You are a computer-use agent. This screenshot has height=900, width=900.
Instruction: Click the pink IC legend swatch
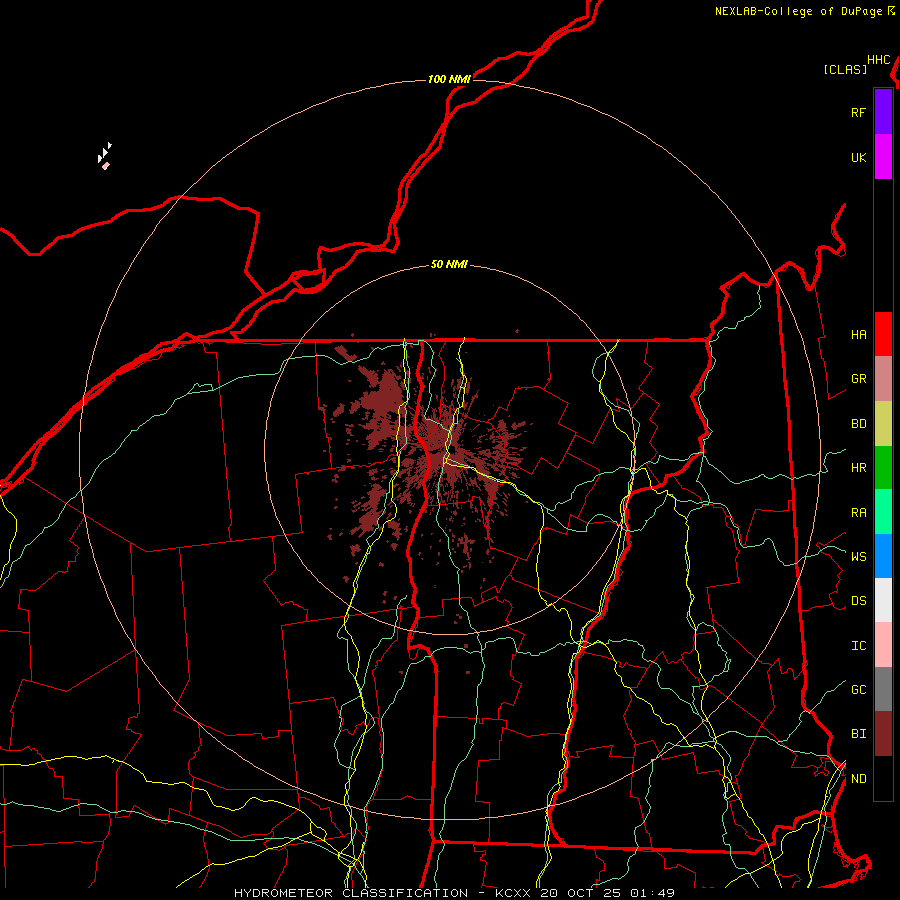click(x=883, y=645)
